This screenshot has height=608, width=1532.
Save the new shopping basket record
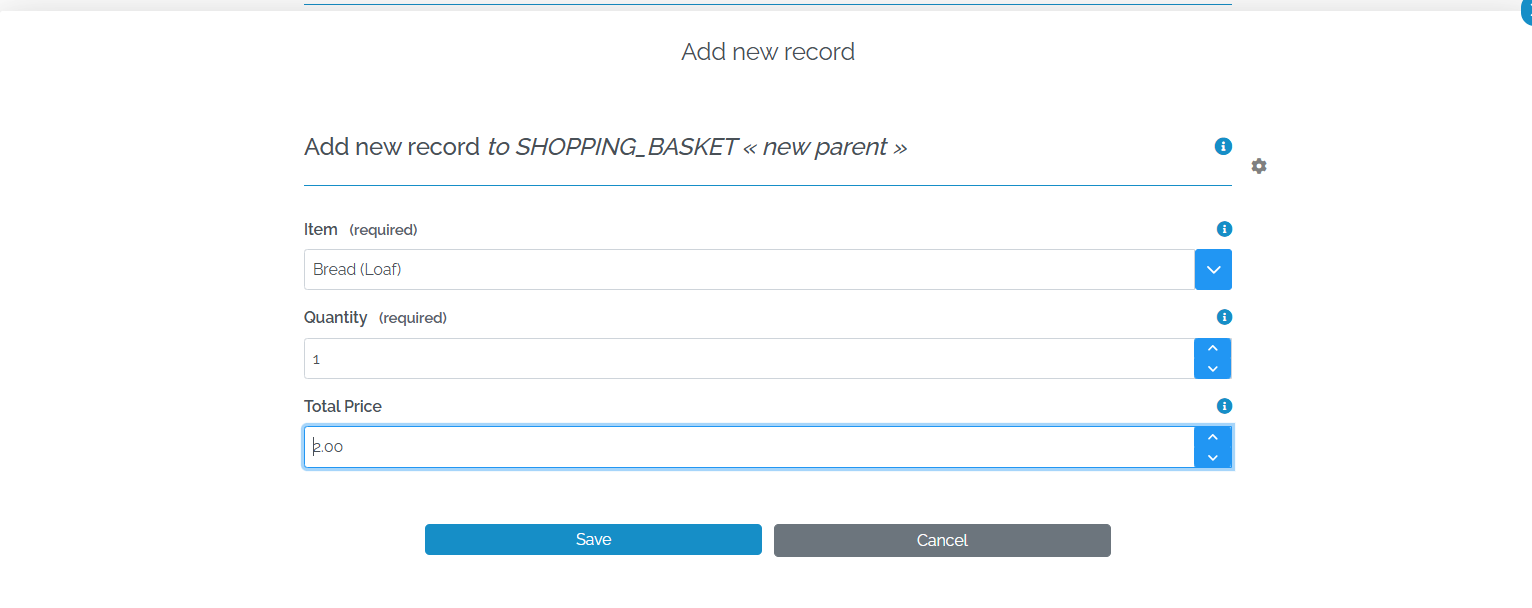[x=593, y=539]
